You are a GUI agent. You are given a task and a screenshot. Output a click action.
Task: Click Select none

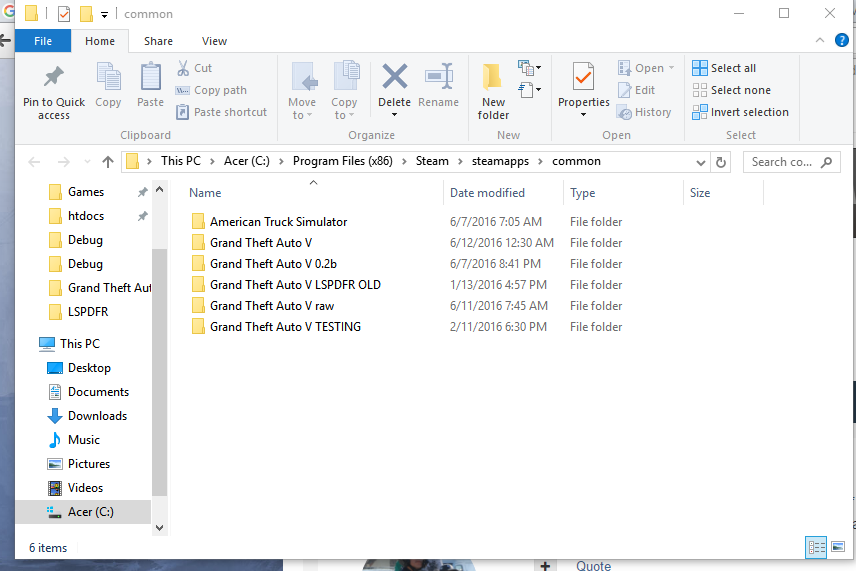tap(732, 90)
